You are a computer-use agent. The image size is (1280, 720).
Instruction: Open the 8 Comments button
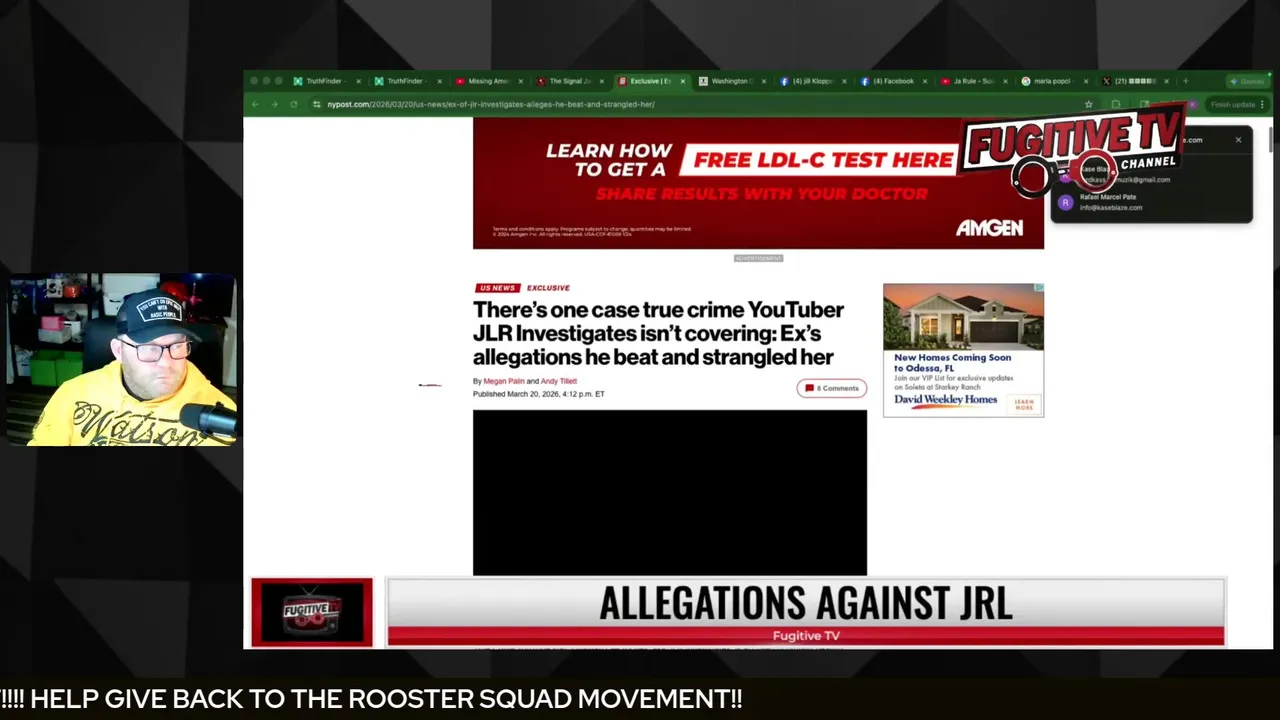point(832,388)
